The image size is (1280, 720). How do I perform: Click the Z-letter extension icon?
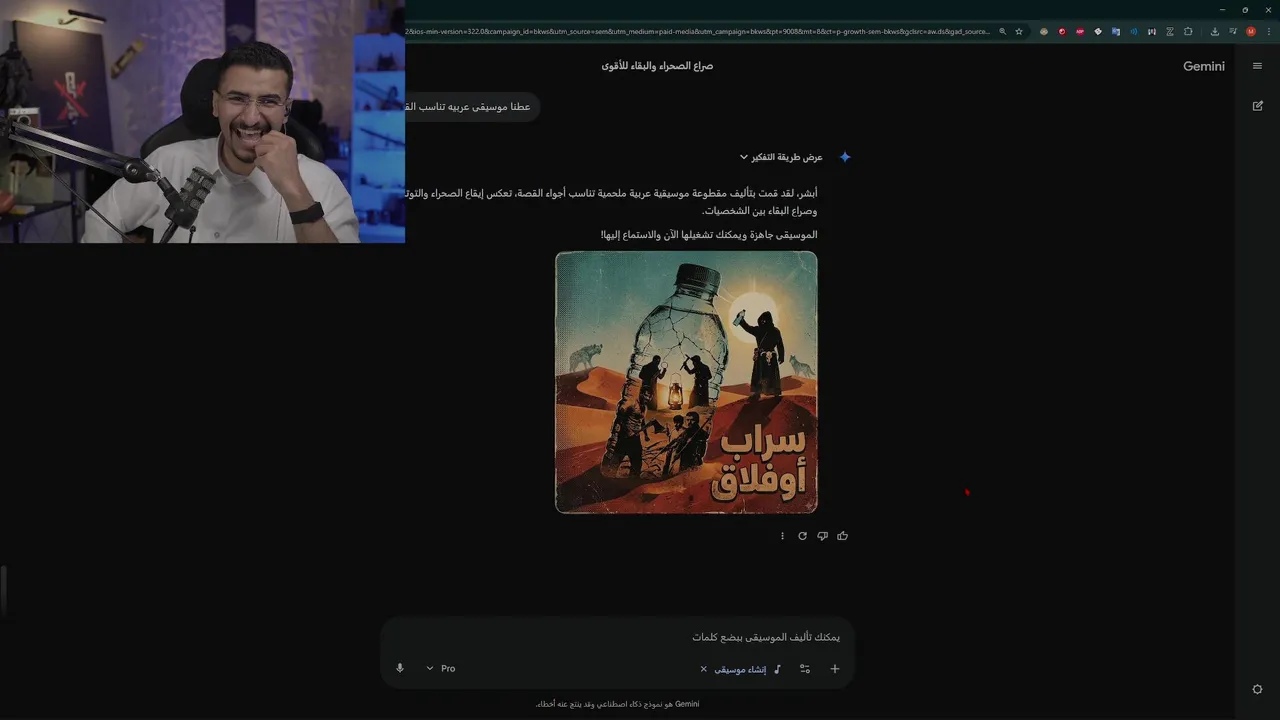(x=1170, y=31)
